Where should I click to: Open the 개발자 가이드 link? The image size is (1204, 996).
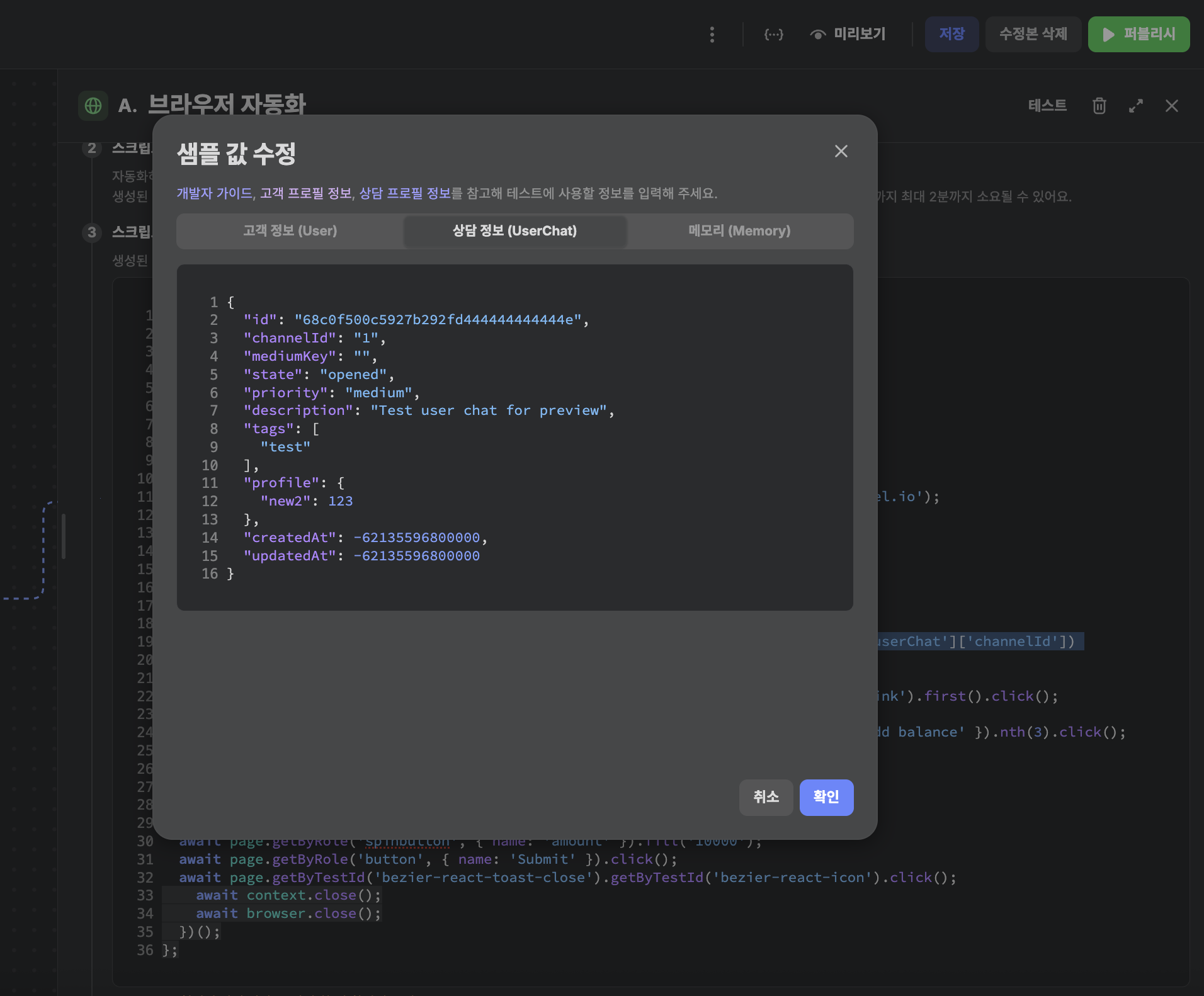214,193
